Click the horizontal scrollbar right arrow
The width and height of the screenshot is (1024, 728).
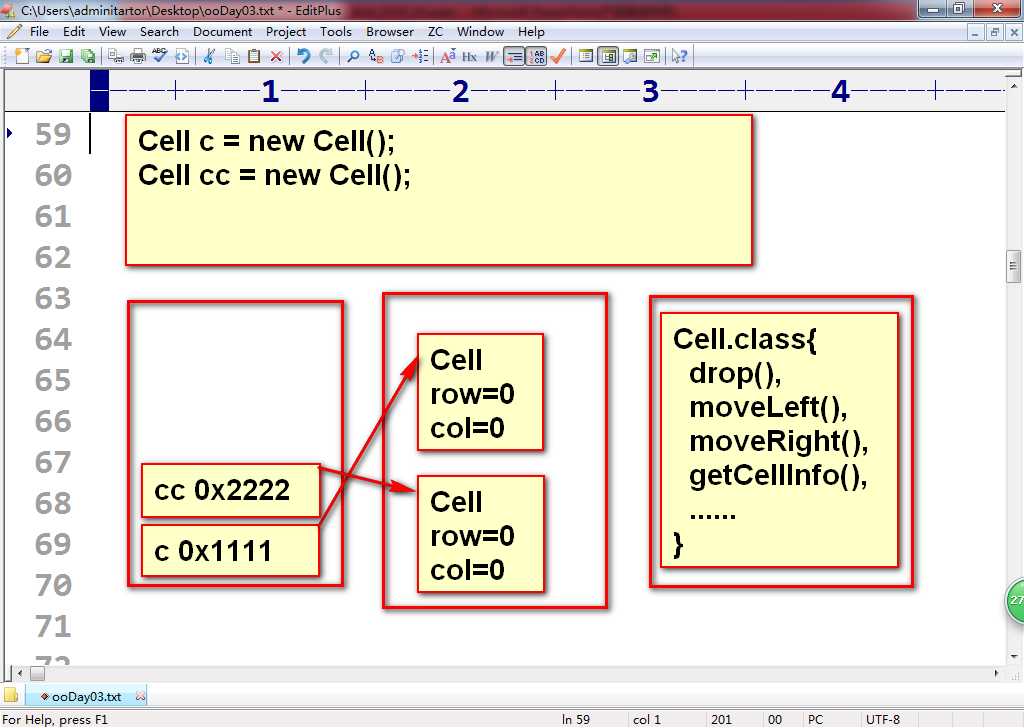pos(997,673)
